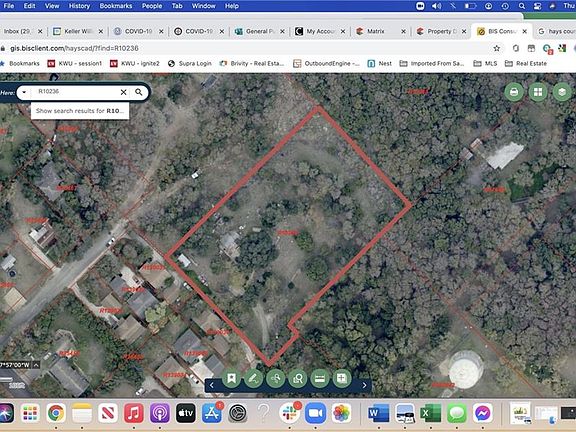
Task: Open Microsoft Excel from the Dock
Action: click(x=431, y=413)
